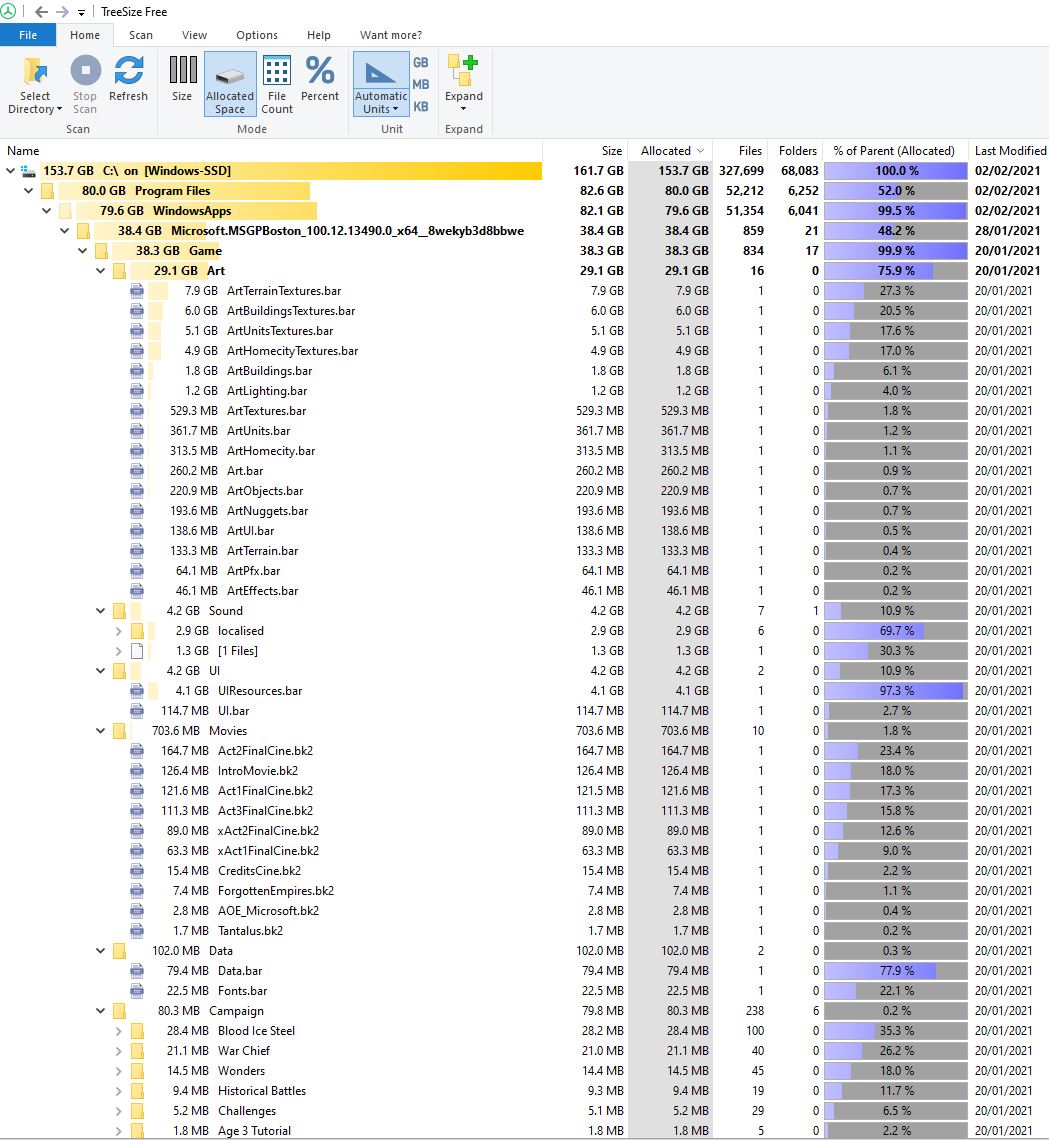This screenshot has height=1140, width=1049.
Task: Collapse the Program Files folder
Action: click(28, 190)
